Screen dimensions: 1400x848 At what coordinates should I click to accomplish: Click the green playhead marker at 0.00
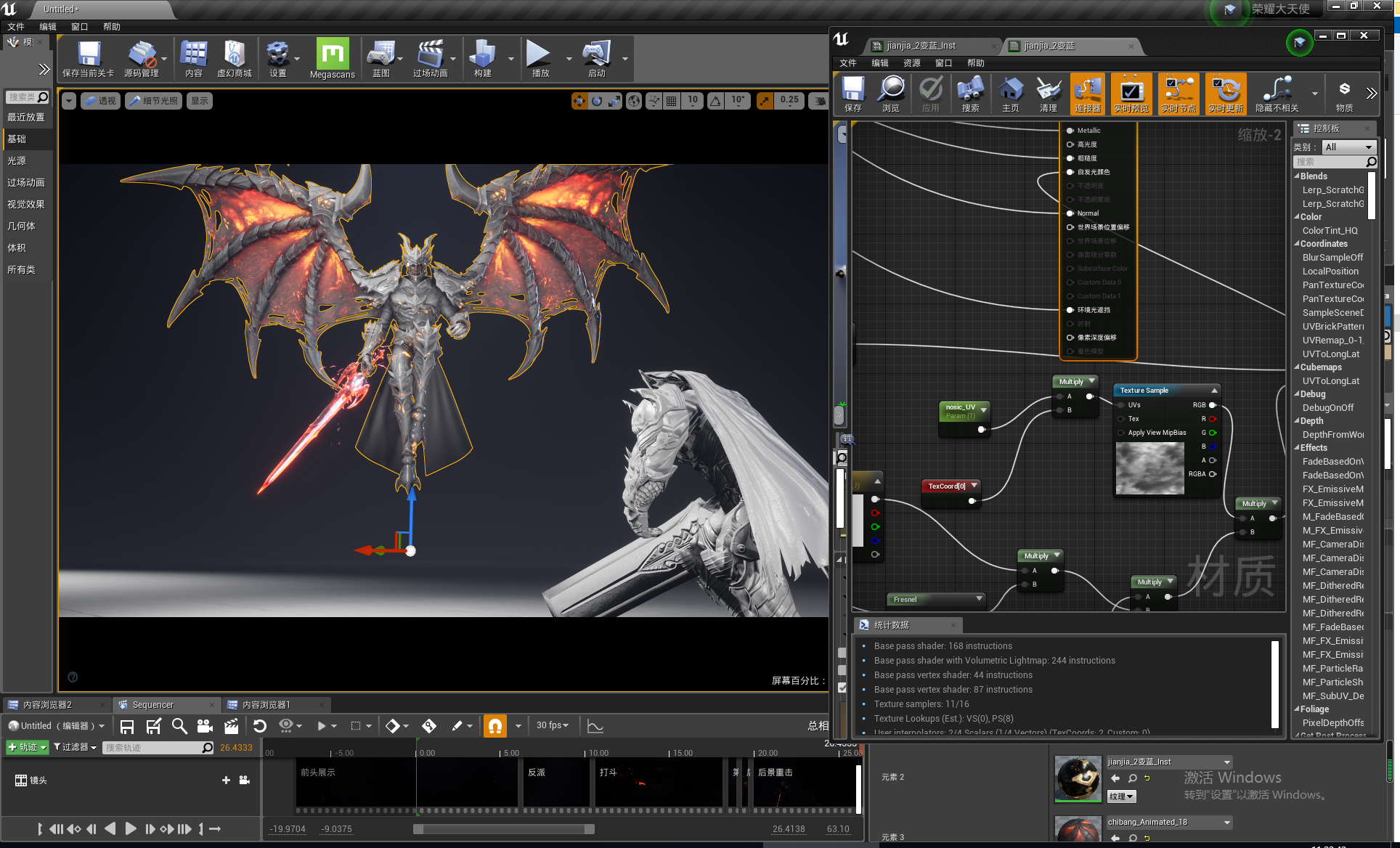tap(417, 742)
